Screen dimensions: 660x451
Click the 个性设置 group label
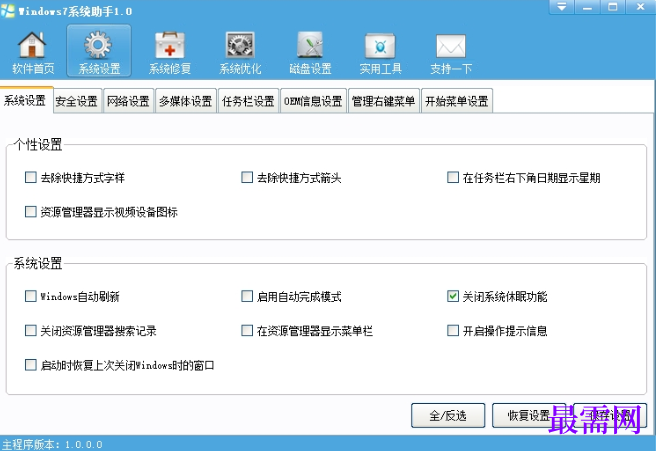point(38,144)
